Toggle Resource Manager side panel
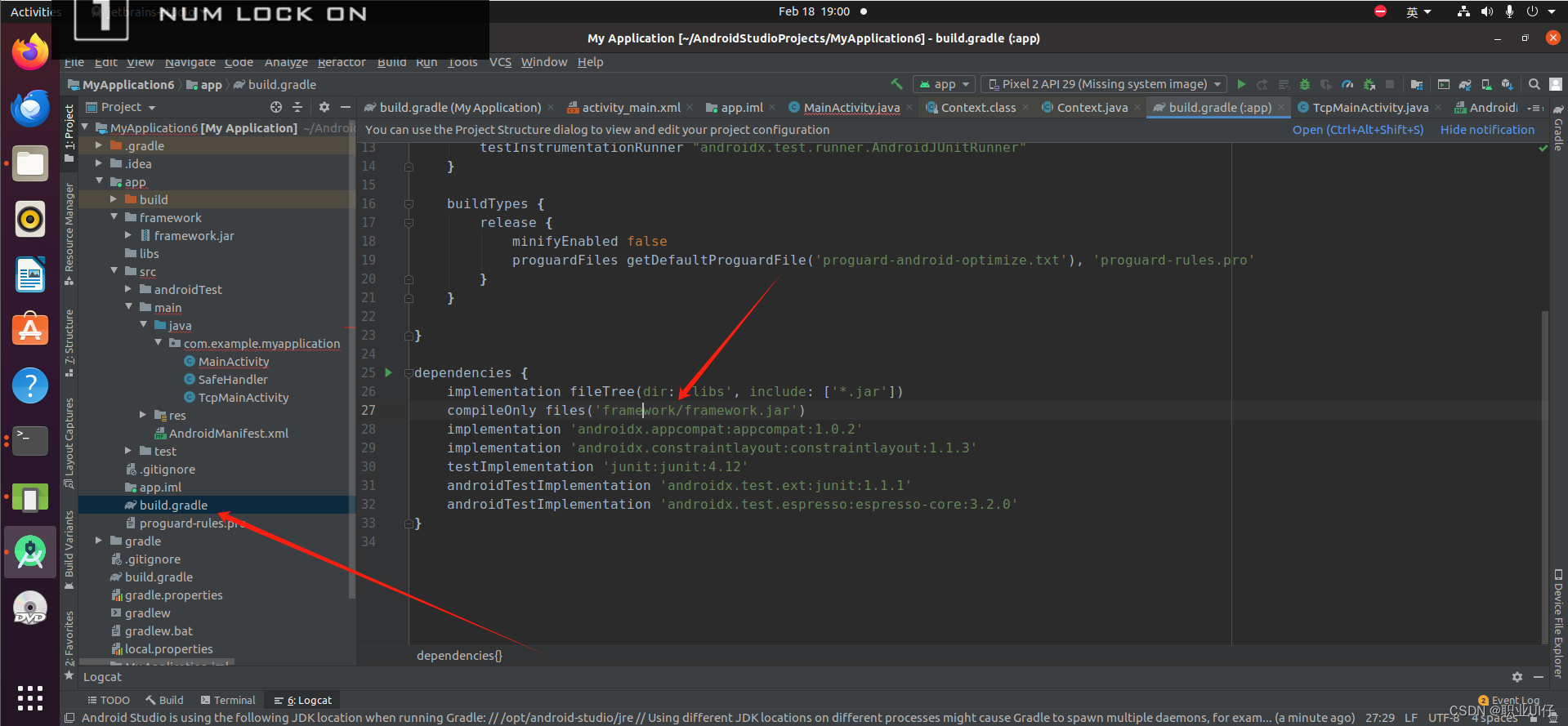Viewport: 1568px width, 726px height. (69, 234)
